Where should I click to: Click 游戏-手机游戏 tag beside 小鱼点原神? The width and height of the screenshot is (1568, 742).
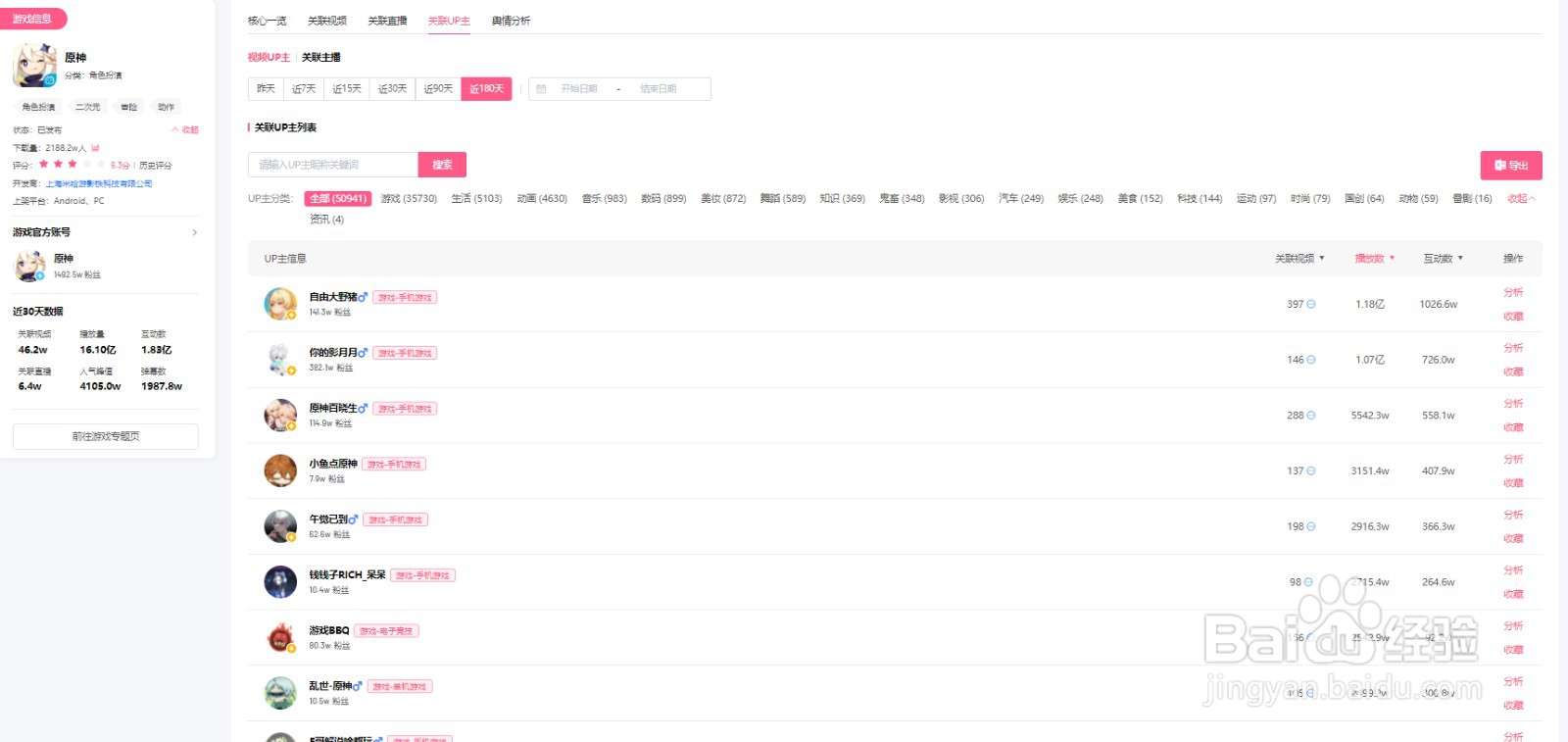click(x=394, y=465)
